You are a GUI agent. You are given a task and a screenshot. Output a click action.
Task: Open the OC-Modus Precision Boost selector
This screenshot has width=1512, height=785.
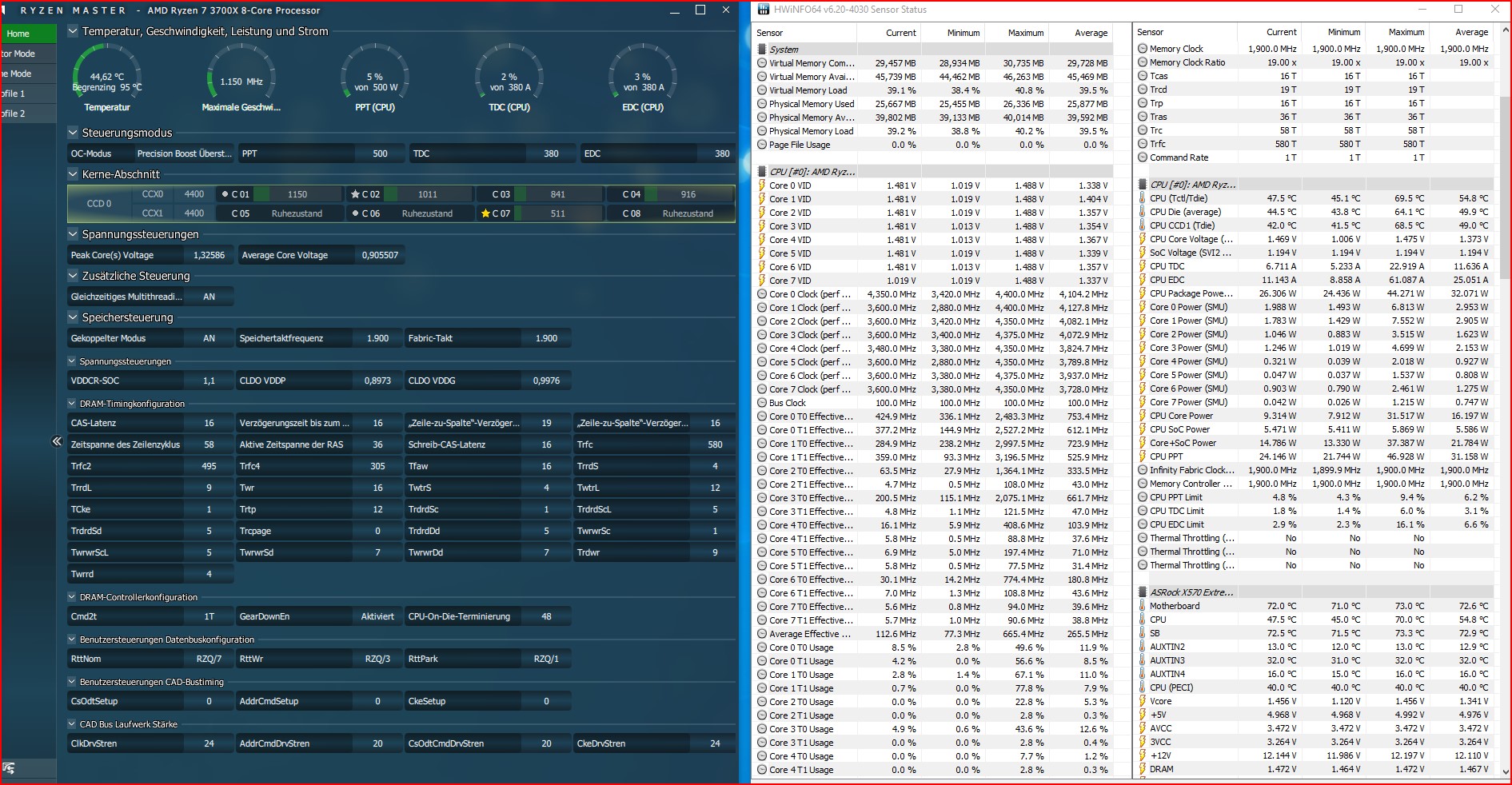184,153
